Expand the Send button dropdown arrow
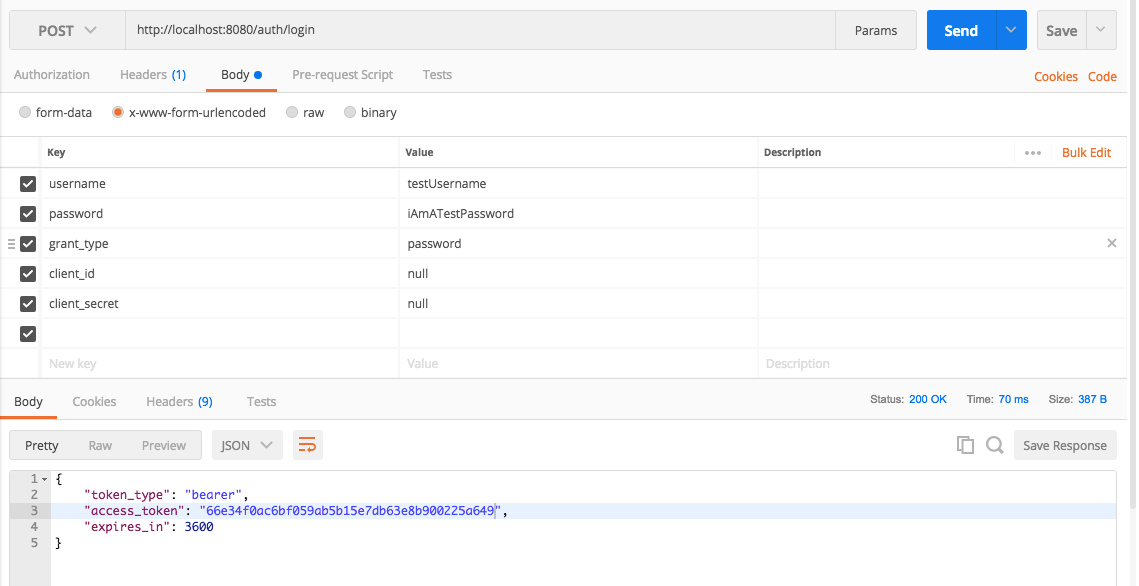 pos(1010,30)
